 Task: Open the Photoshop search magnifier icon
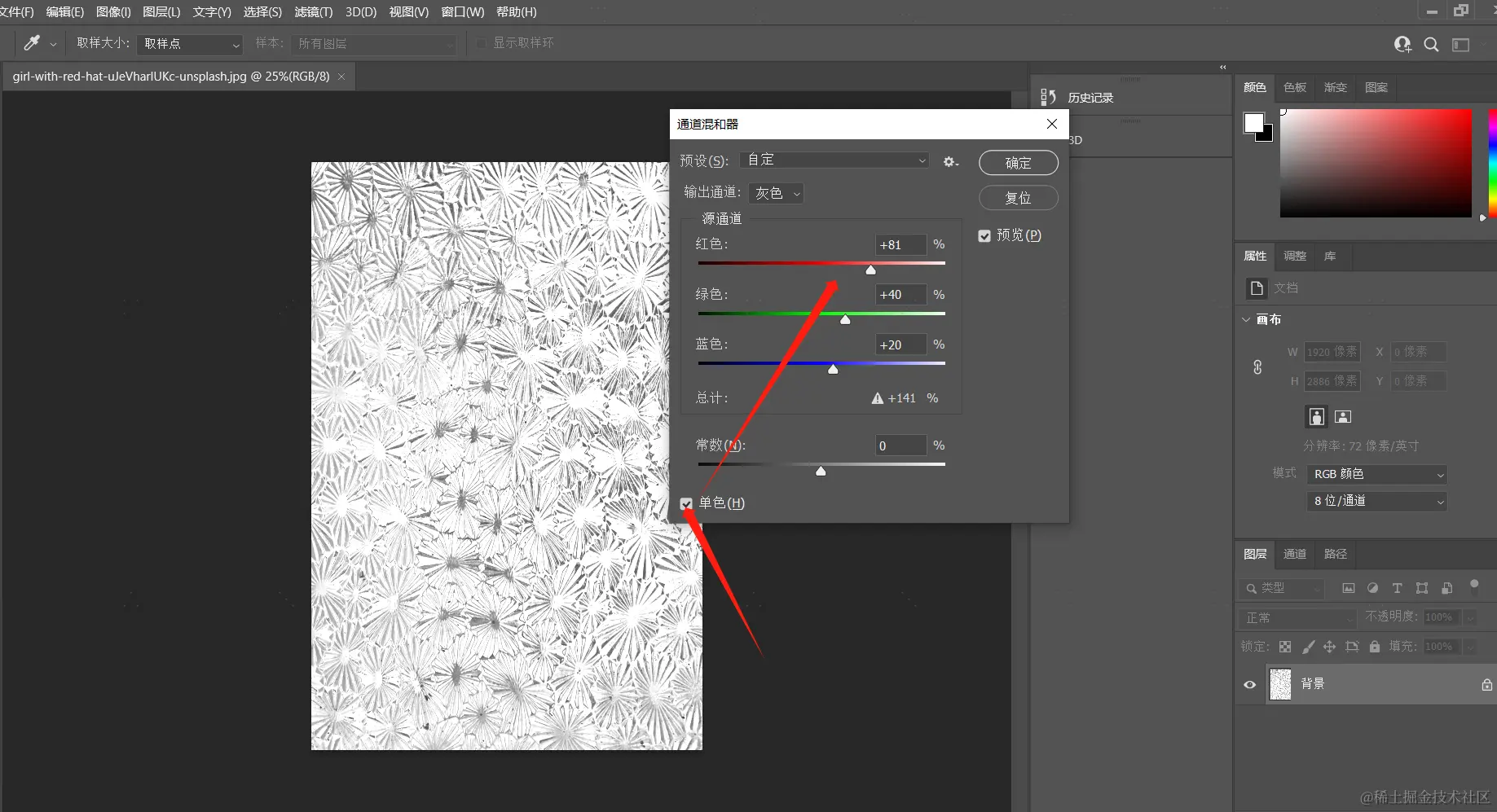1431,45
